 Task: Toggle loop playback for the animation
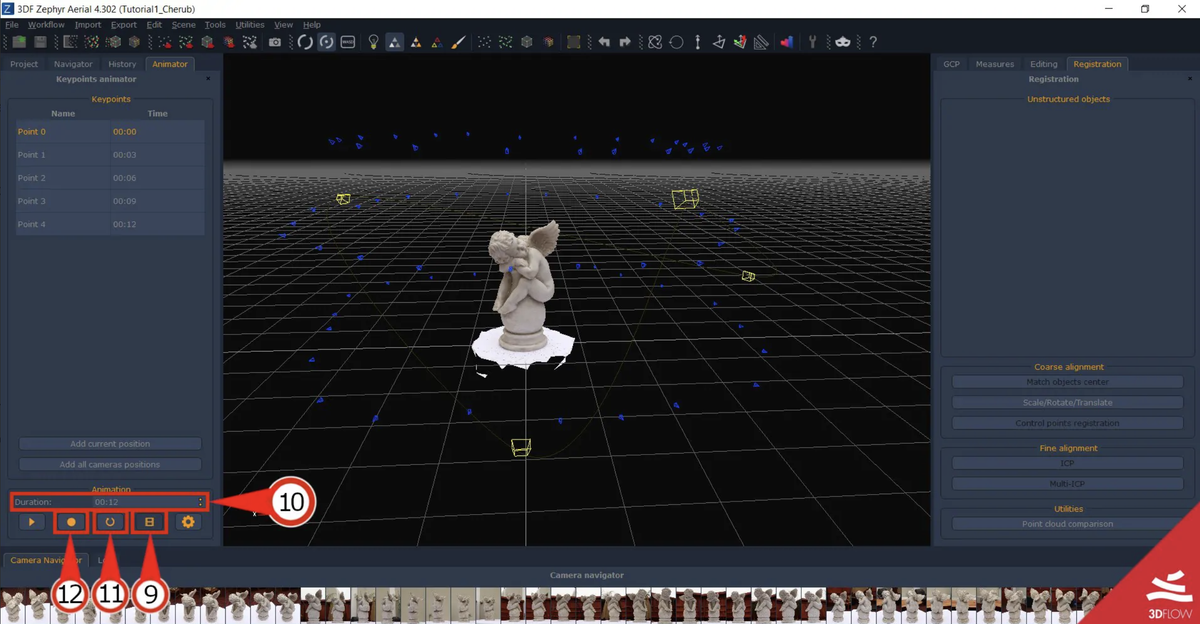coord(110,521)
